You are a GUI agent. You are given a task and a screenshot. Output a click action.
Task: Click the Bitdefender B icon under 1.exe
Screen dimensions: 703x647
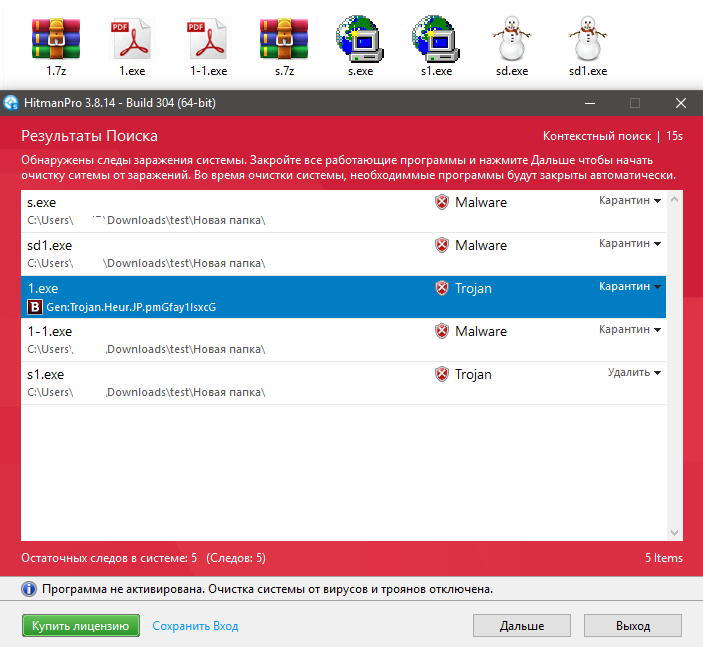(x=35, y=307)
